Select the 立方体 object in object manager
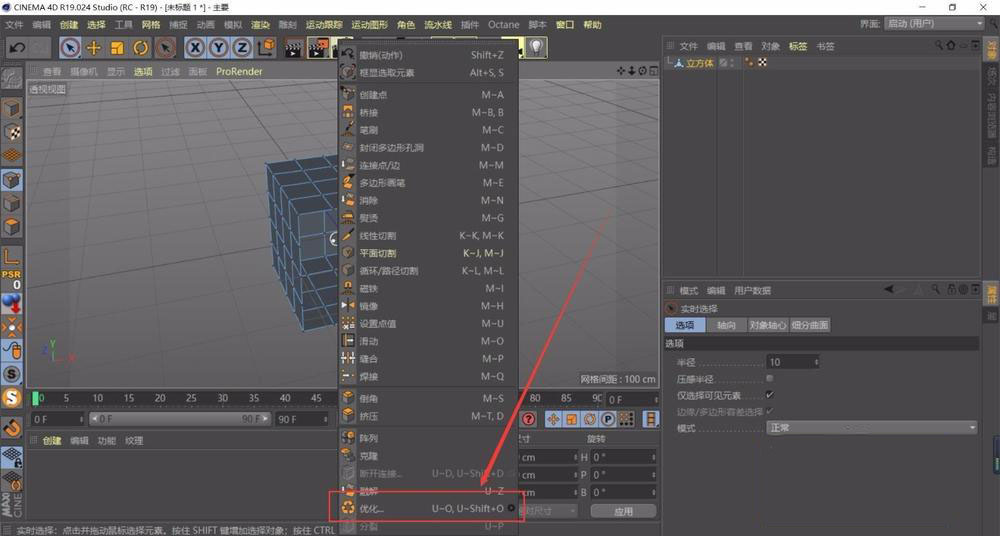 [700, 63]
